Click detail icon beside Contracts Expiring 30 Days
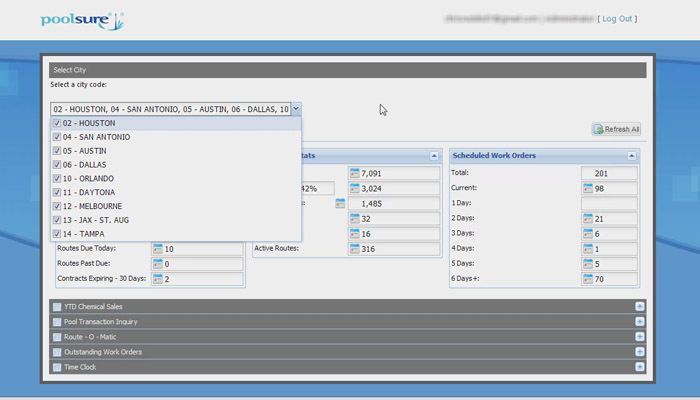Screen dimensions: 700x400 158,279
